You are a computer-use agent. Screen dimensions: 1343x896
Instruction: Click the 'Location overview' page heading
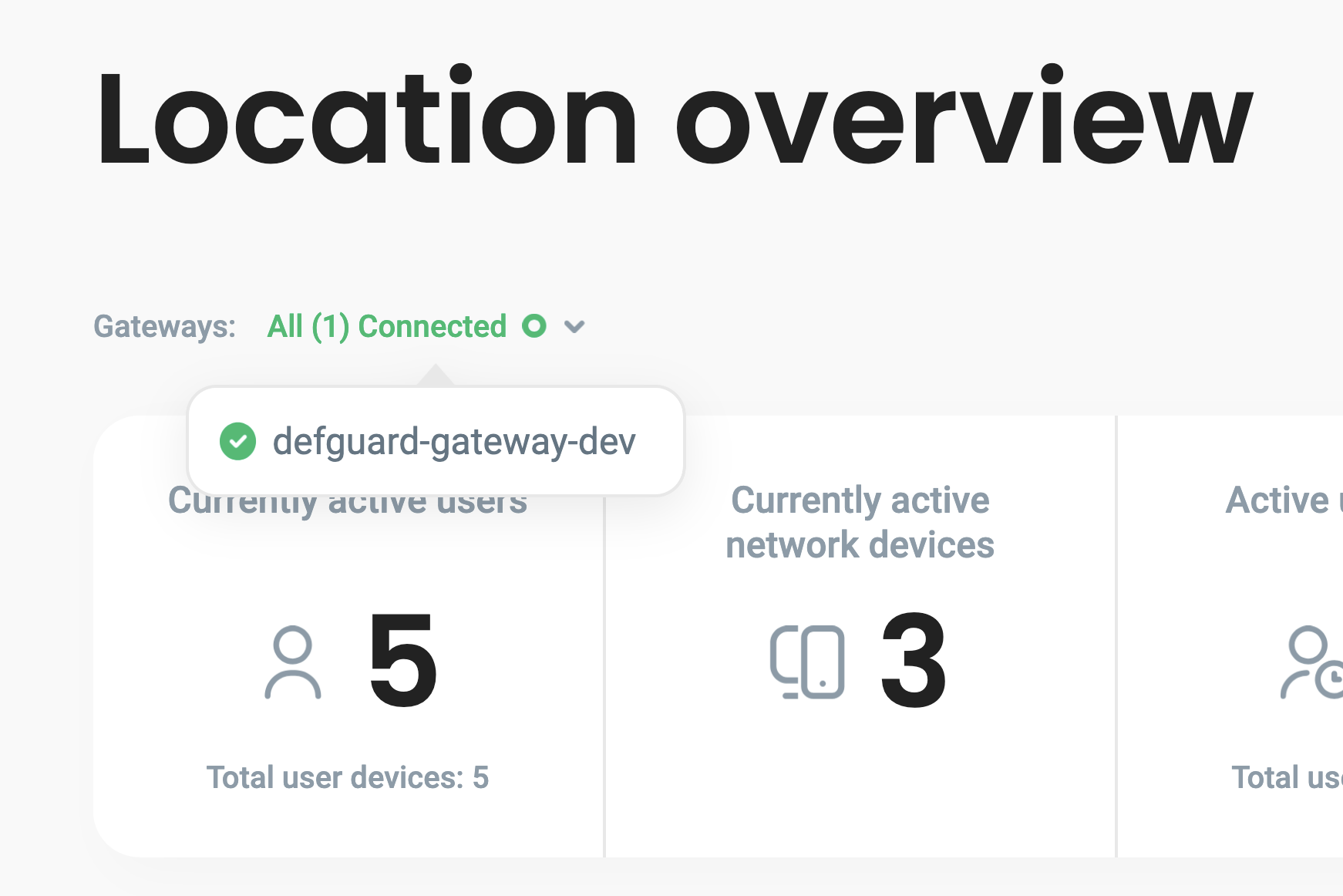[x=673, y=118]
